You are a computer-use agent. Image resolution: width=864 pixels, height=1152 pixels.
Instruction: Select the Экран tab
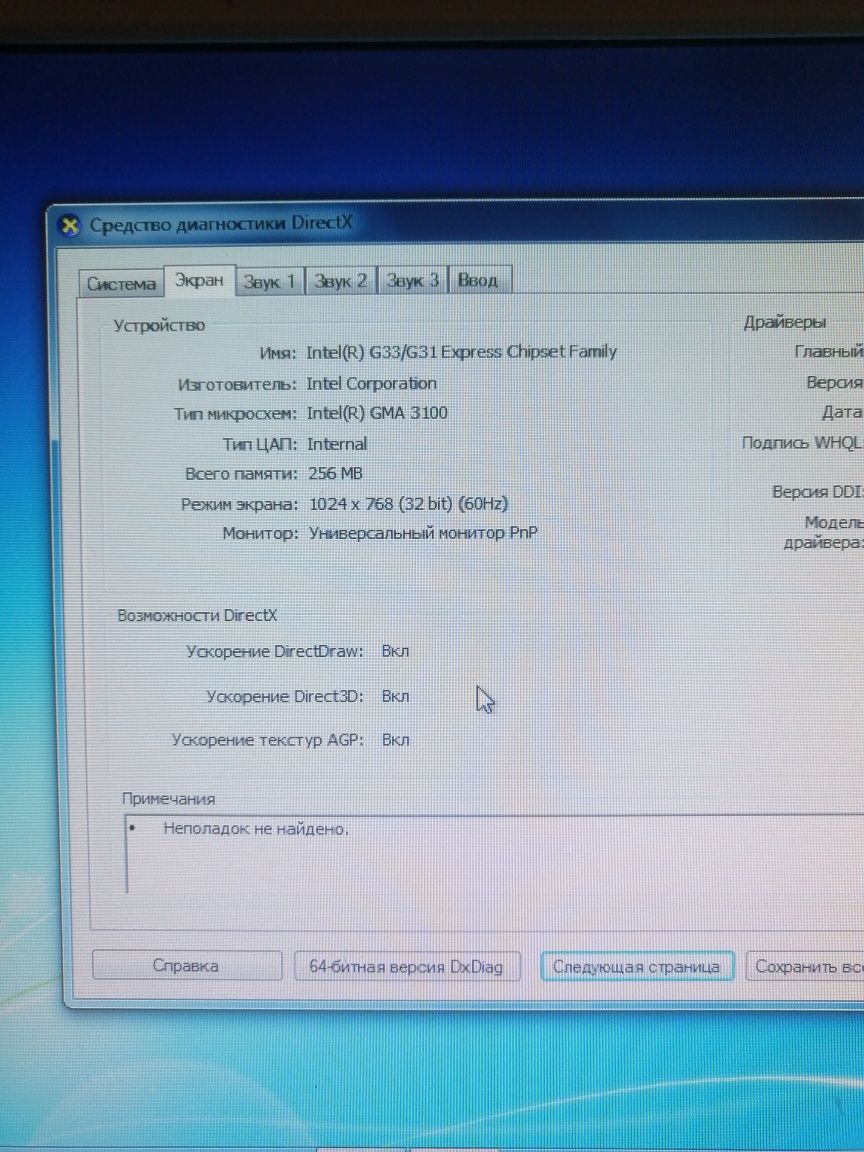(199, 280)
